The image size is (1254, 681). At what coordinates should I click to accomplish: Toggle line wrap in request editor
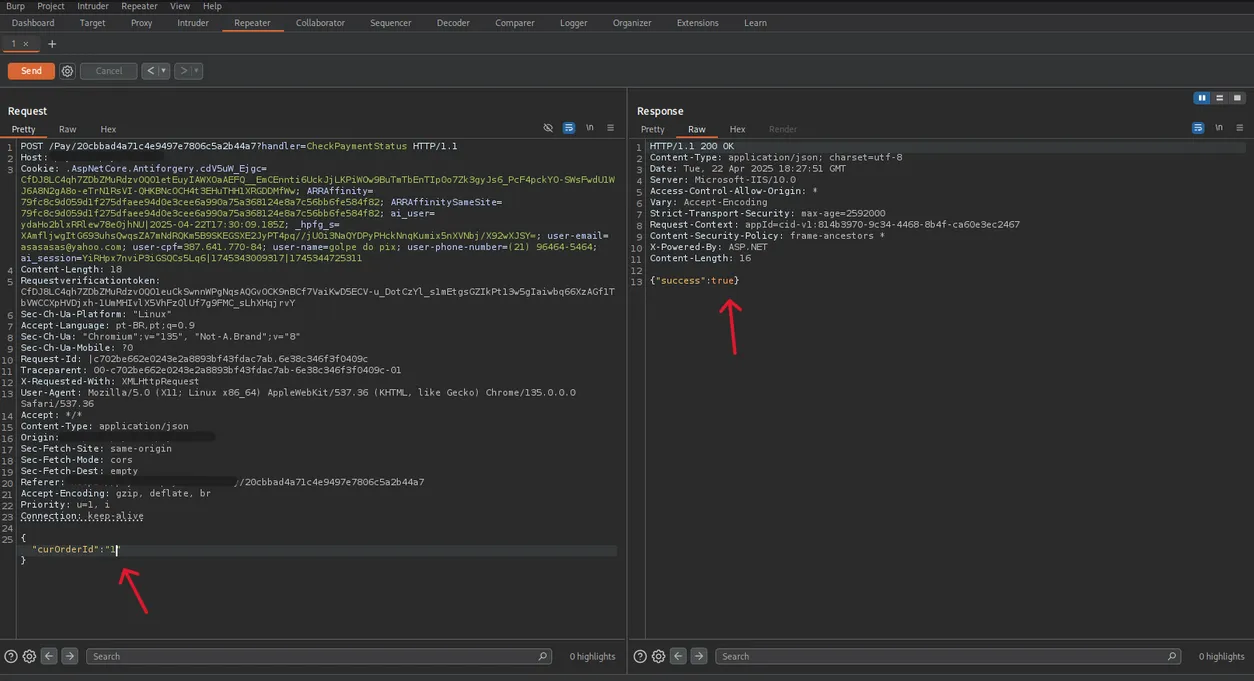(x=568, y=128)
